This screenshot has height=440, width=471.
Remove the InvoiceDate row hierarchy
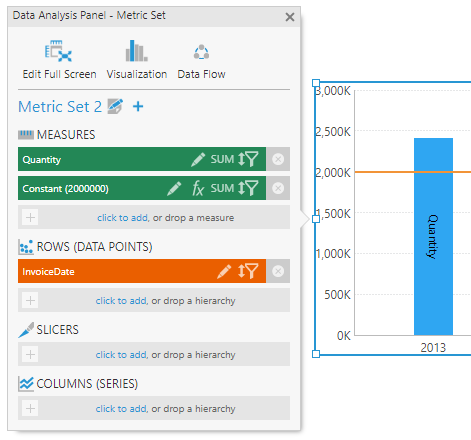click(x=278, y=271)
